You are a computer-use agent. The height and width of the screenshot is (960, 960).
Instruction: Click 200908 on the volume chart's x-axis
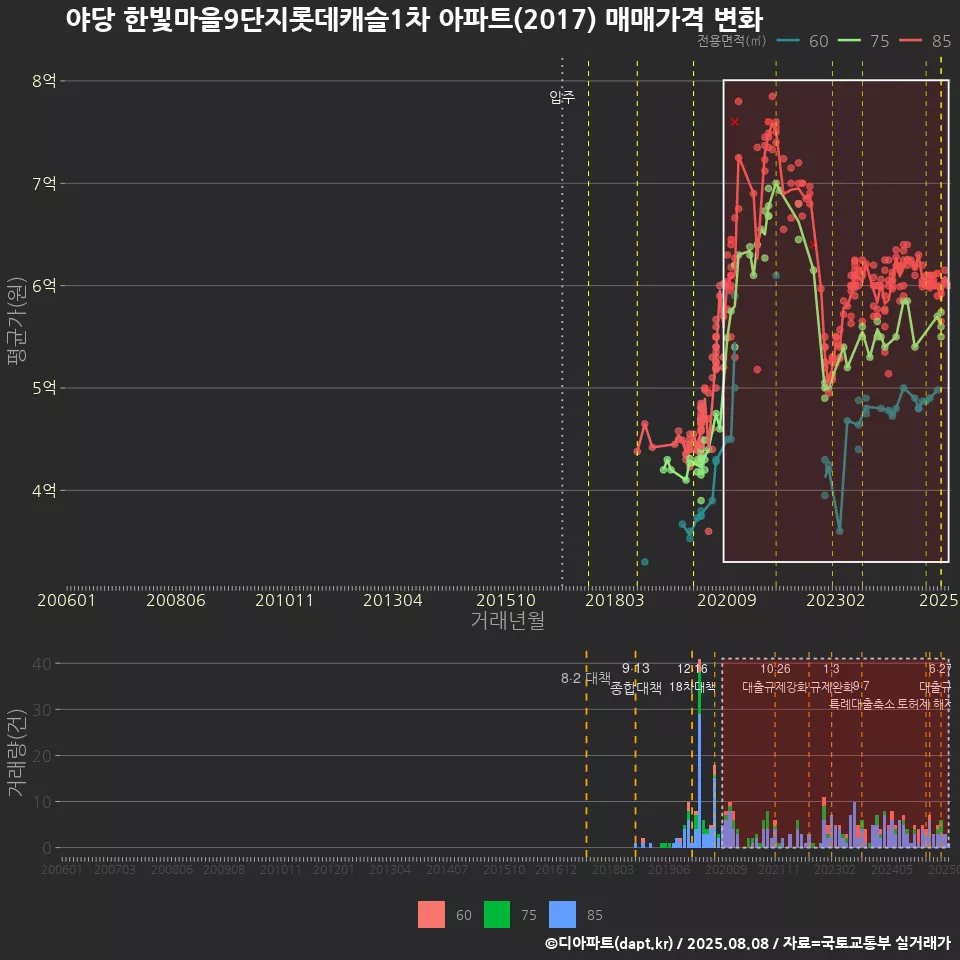click(x=224, y=869)
